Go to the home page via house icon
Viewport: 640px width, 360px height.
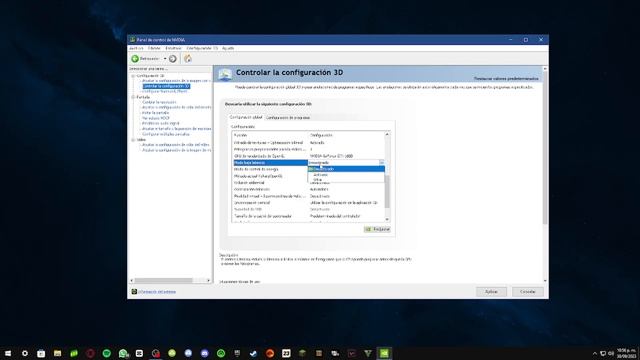point(188,58)
